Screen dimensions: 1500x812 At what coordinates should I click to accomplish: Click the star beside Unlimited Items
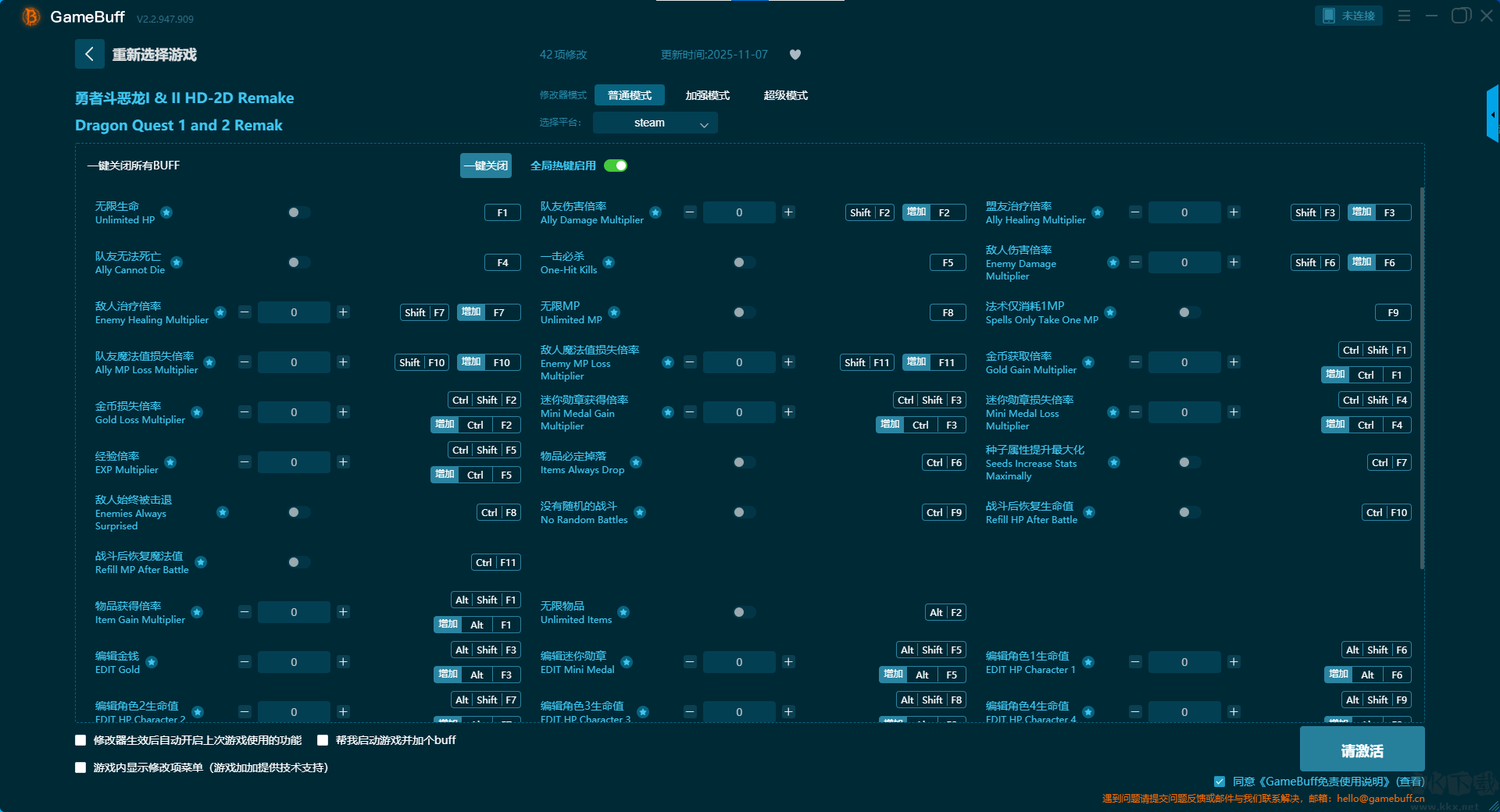coord(623,612)
